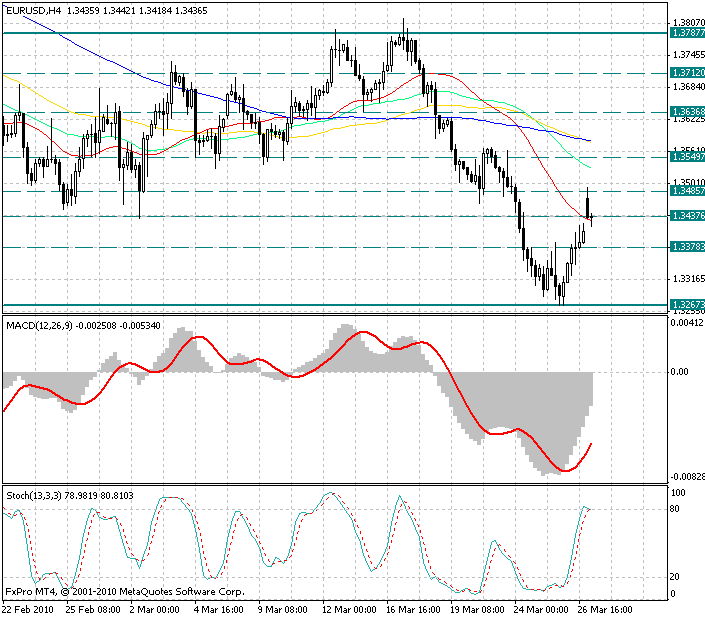Viewport: 705px width, 617px height.
Task: Click the 1.37120 price level label
Action: [690, 73]
